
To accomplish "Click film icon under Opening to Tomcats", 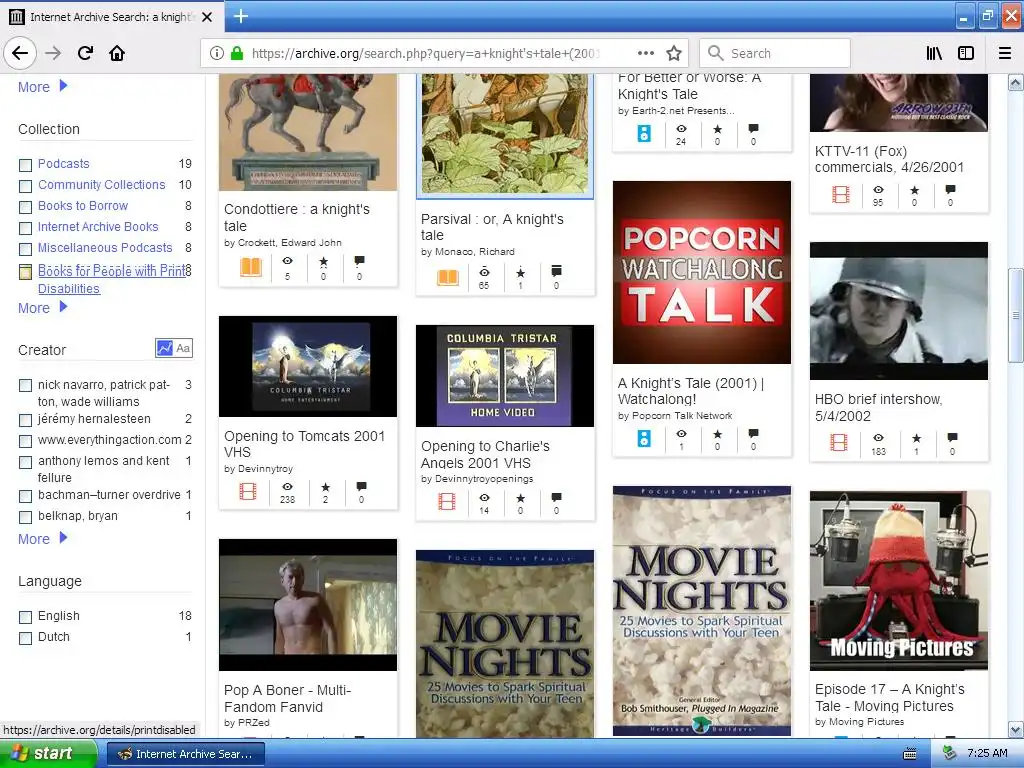I will [248, 491].
